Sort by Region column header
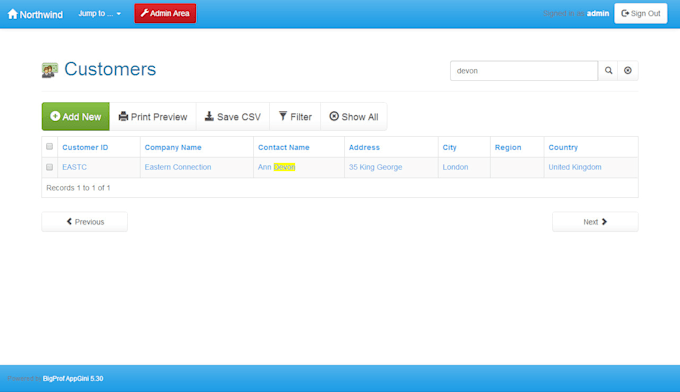Screen dimensions: 680x392 pyautogui.click(x=508, y=147)
